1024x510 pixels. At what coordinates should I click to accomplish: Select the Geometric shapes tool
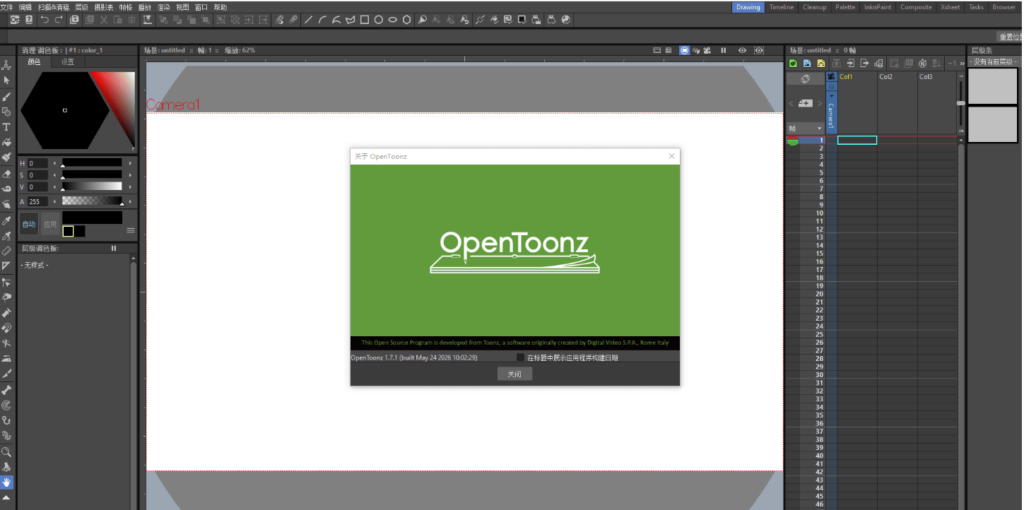pyautogui.click(x=7, y=112)
